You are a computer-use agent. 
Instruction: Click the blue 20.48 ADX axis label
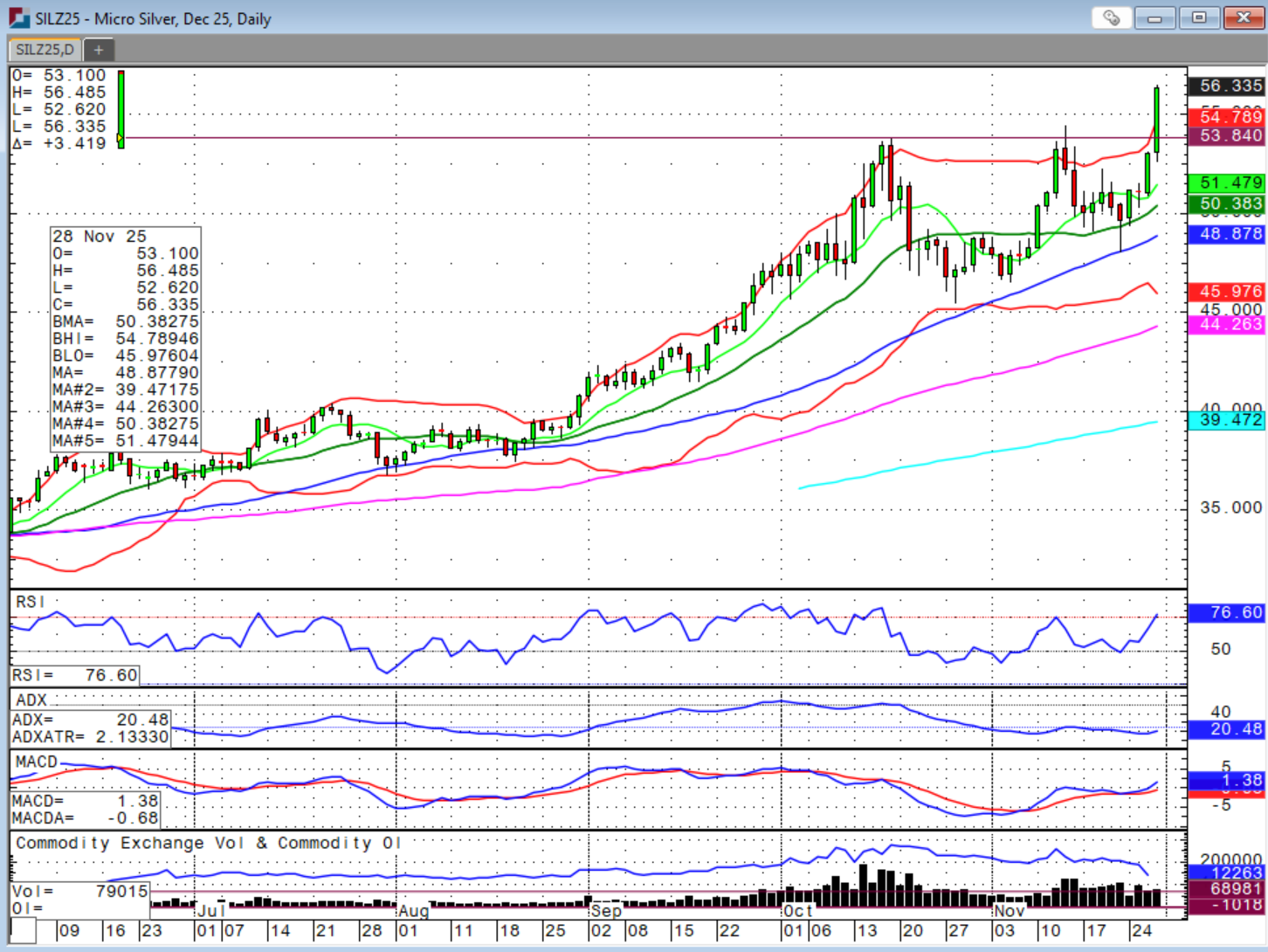[x=1227, y=729]
